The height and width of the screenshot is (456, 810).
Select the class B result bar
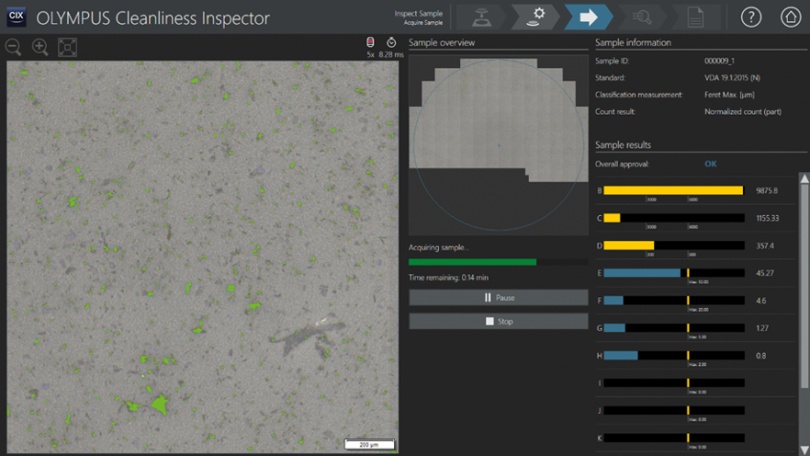tap(673, 190)
